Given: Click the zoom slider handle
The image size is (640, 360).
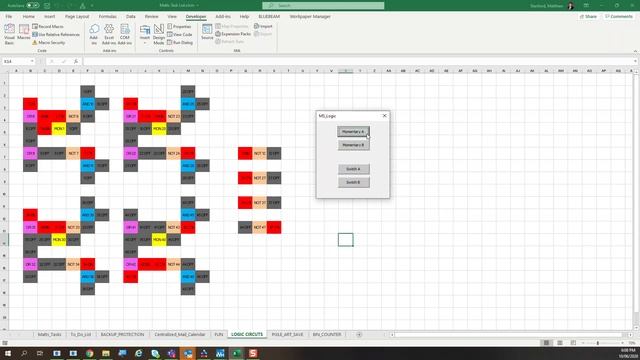Looking at the screenshot, I should pos(598,343).
